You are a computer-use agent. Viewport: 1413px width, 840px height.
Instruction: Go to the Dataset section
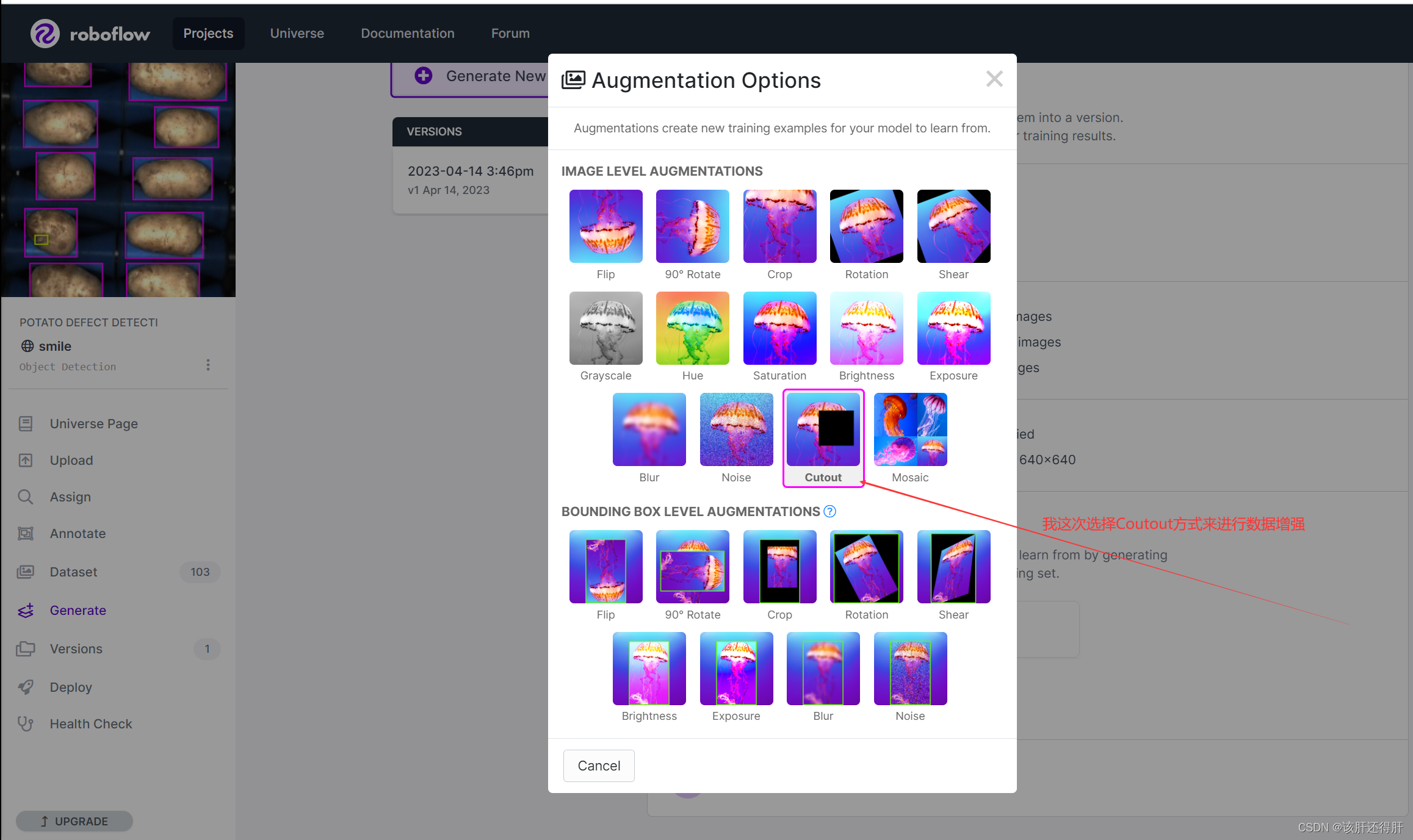(x=73, y=572)
